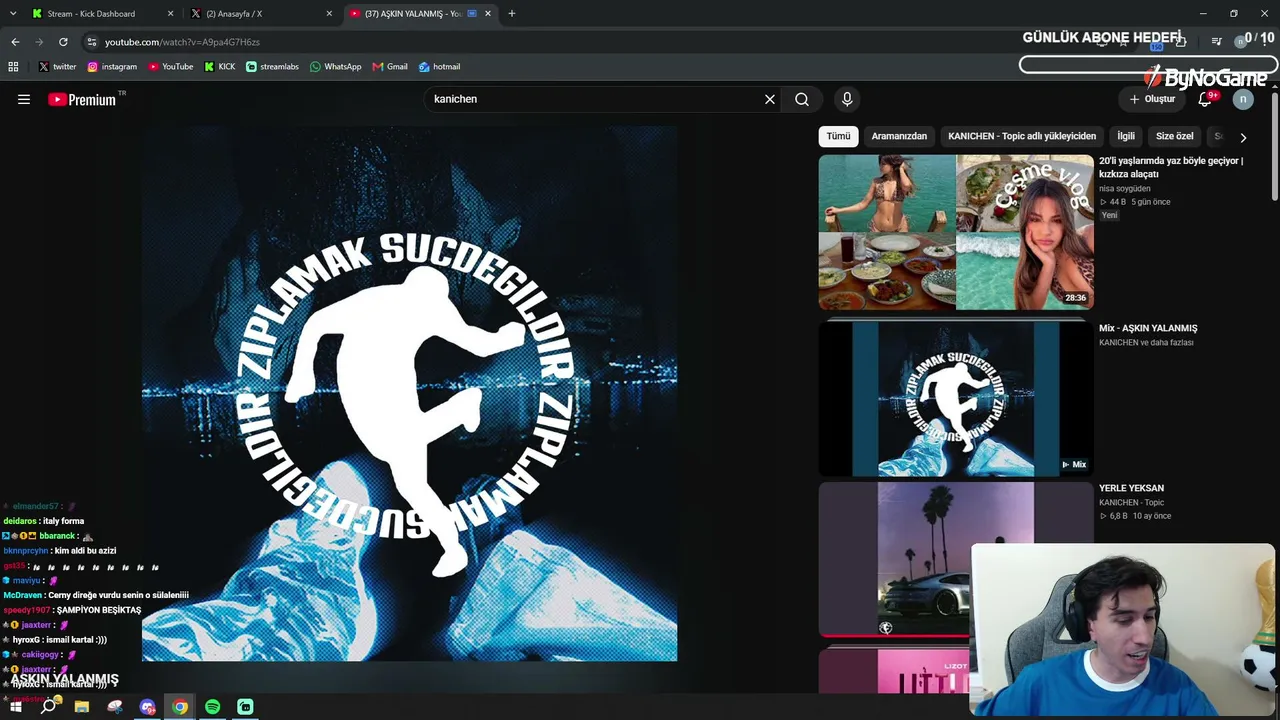Screen dimensions: 1280x720
Task: Open Streamlabs app from taskbar
Action: [x=245, y=707]
